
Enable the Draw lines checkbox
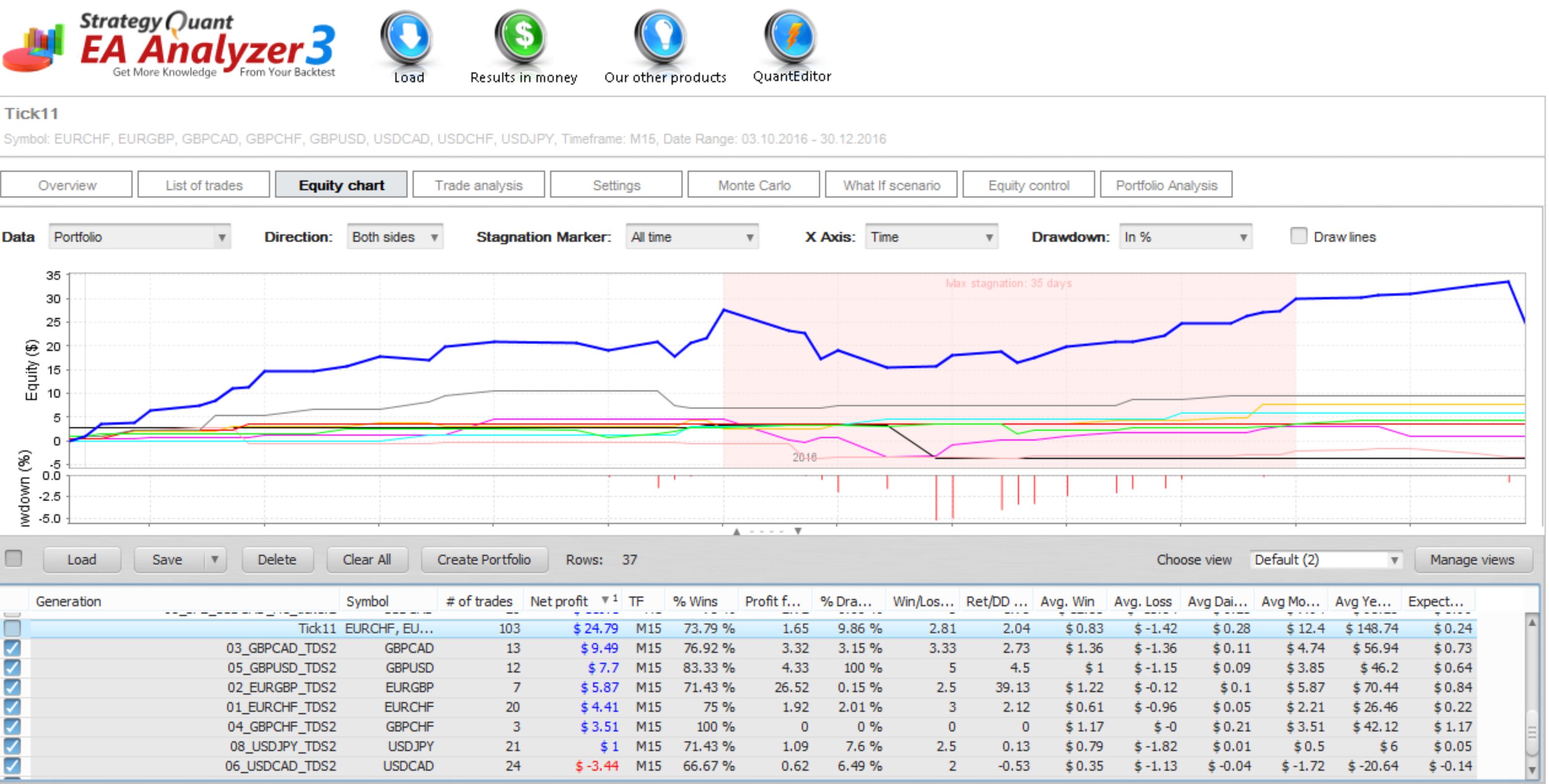click(x=1299, y=236)
